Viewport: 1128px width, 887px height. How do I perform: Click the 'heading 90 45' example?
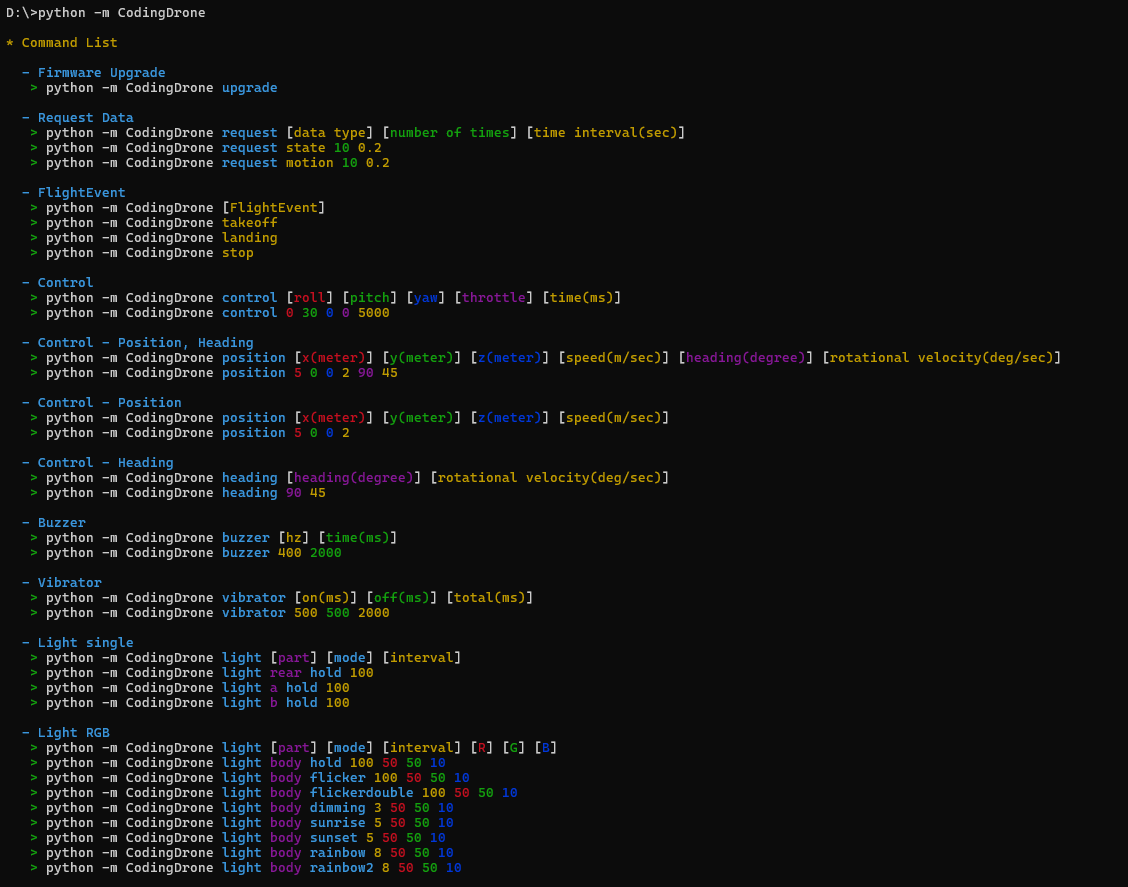pyautogui.click(x=273, y=493)
